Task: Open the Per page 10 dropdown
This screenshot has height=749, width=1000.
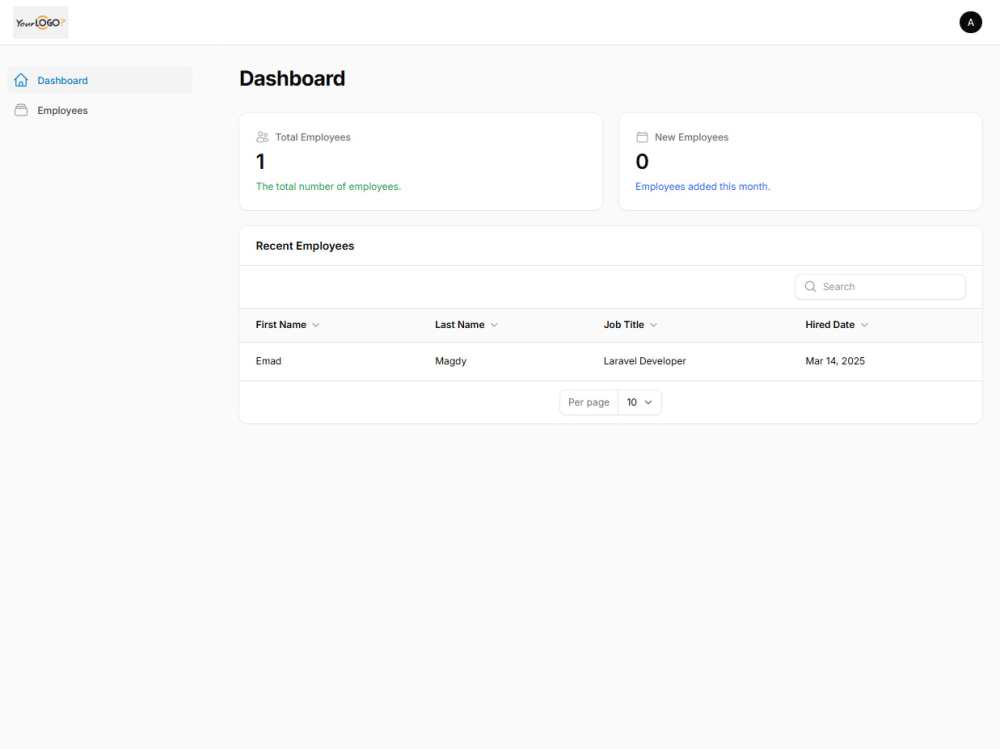Action: 639,403
